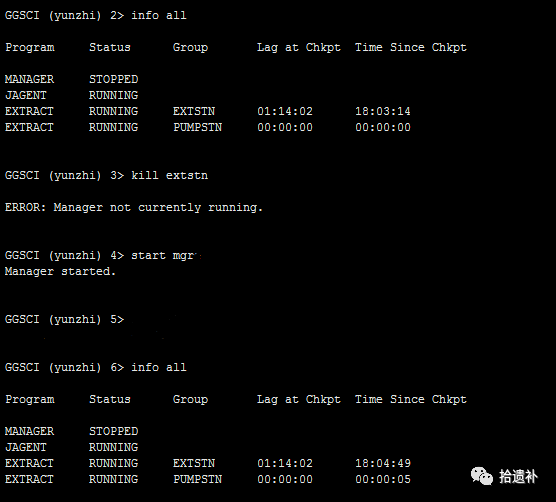The image size is (556, 502).
Task: Click EXTSTN group in the first table
Action: (x=194, y=111)
